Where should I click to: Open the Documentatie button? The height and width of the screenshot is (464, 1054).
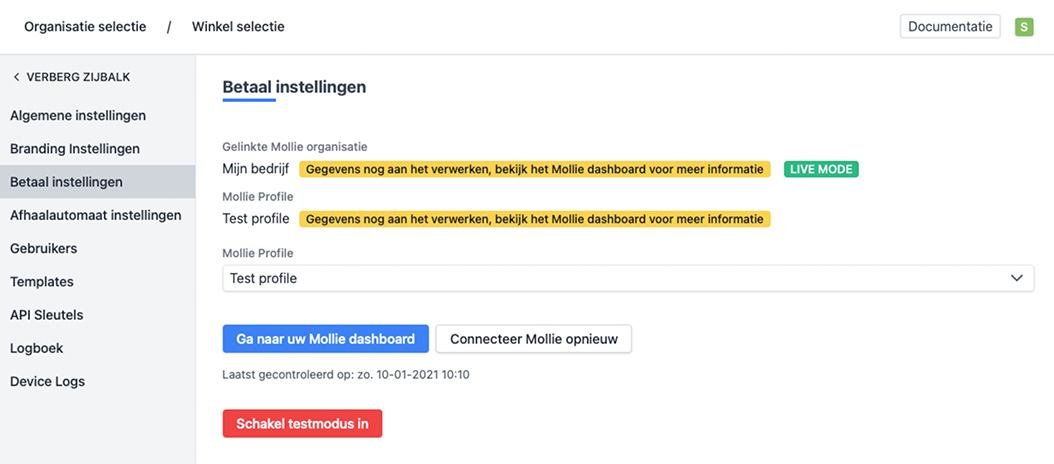tap(950, 27)
